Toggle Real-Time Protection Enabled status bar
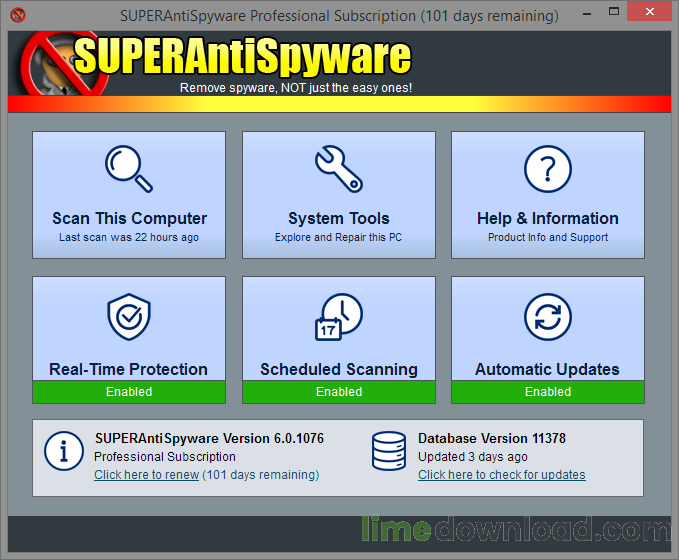The width and height of the screenshot is (679, 560). pos(129,392)
